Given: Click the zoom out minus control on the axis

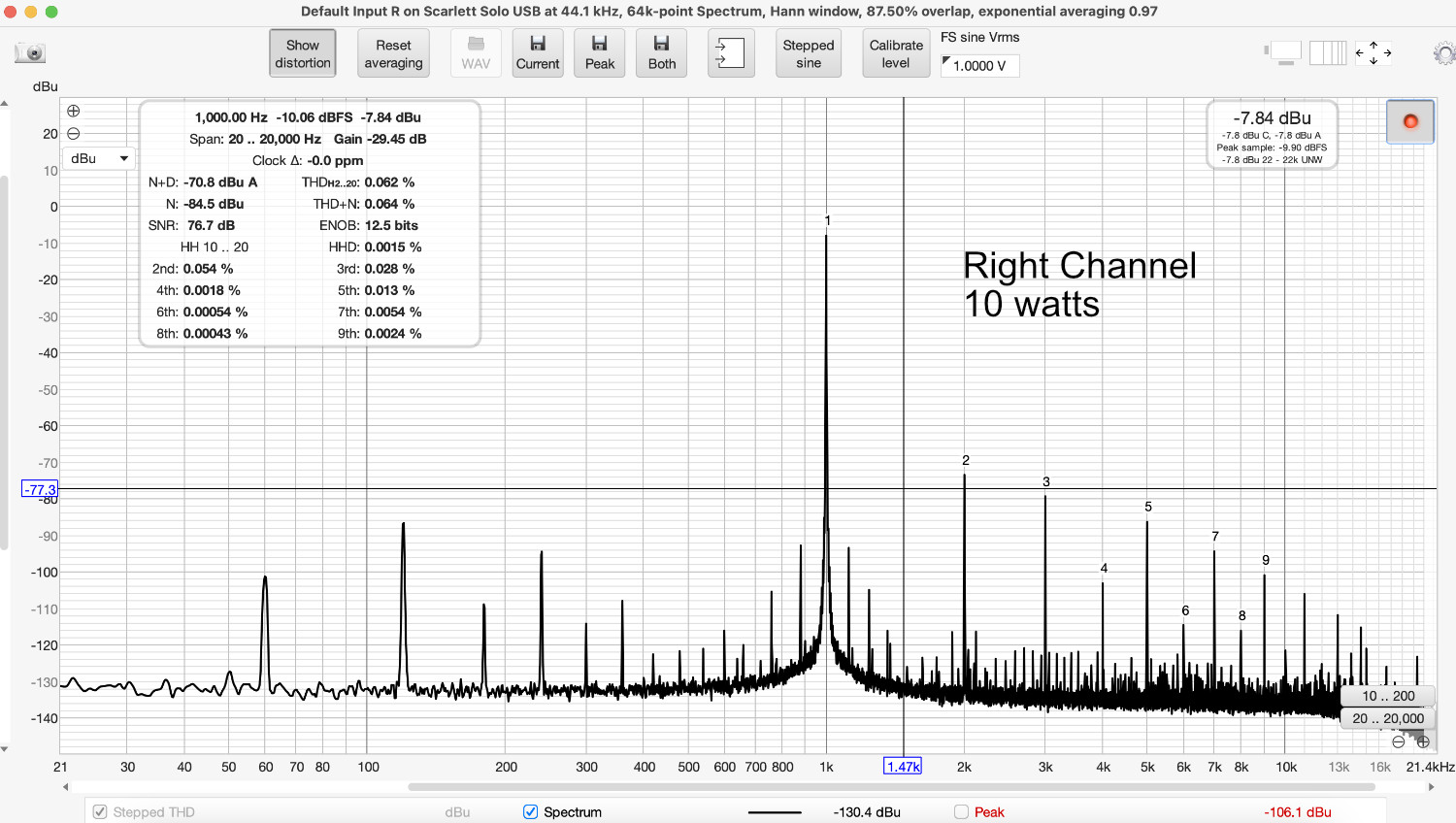Looking at the screenshot, I should click(1398, 741).
